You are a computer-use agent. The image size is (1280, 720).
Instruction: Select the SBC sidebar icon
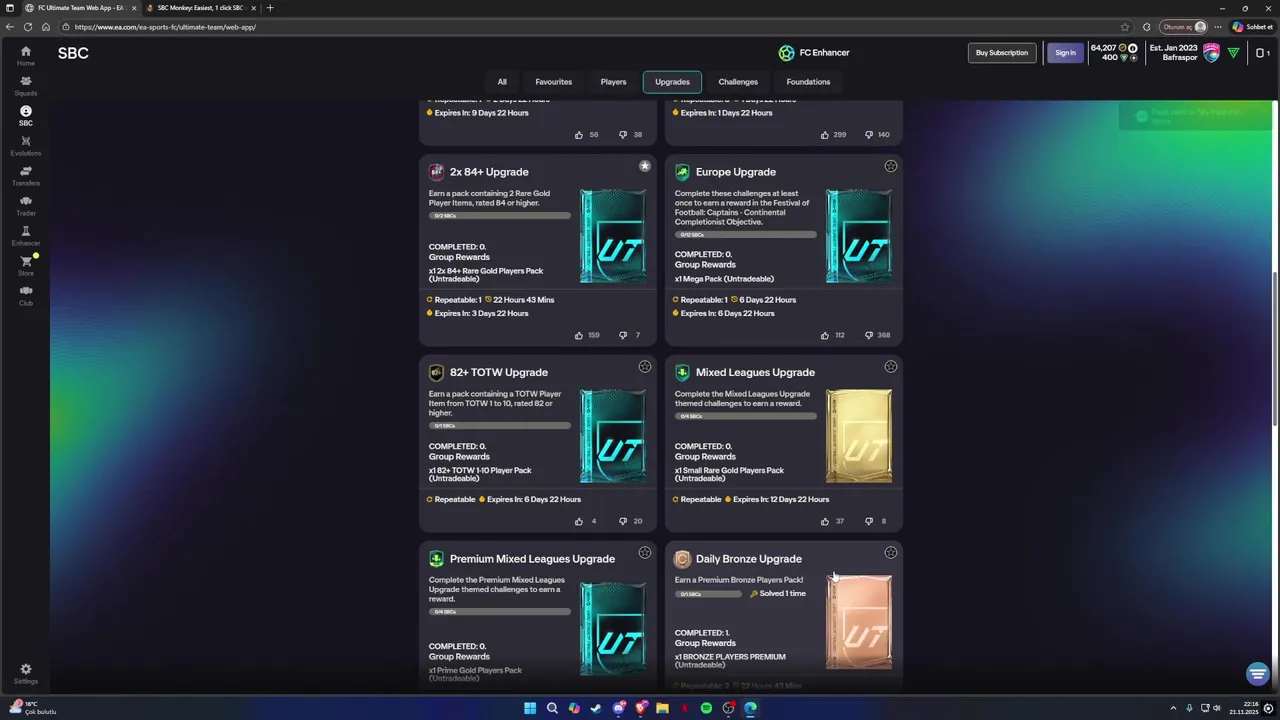click(x=25, y=116)
